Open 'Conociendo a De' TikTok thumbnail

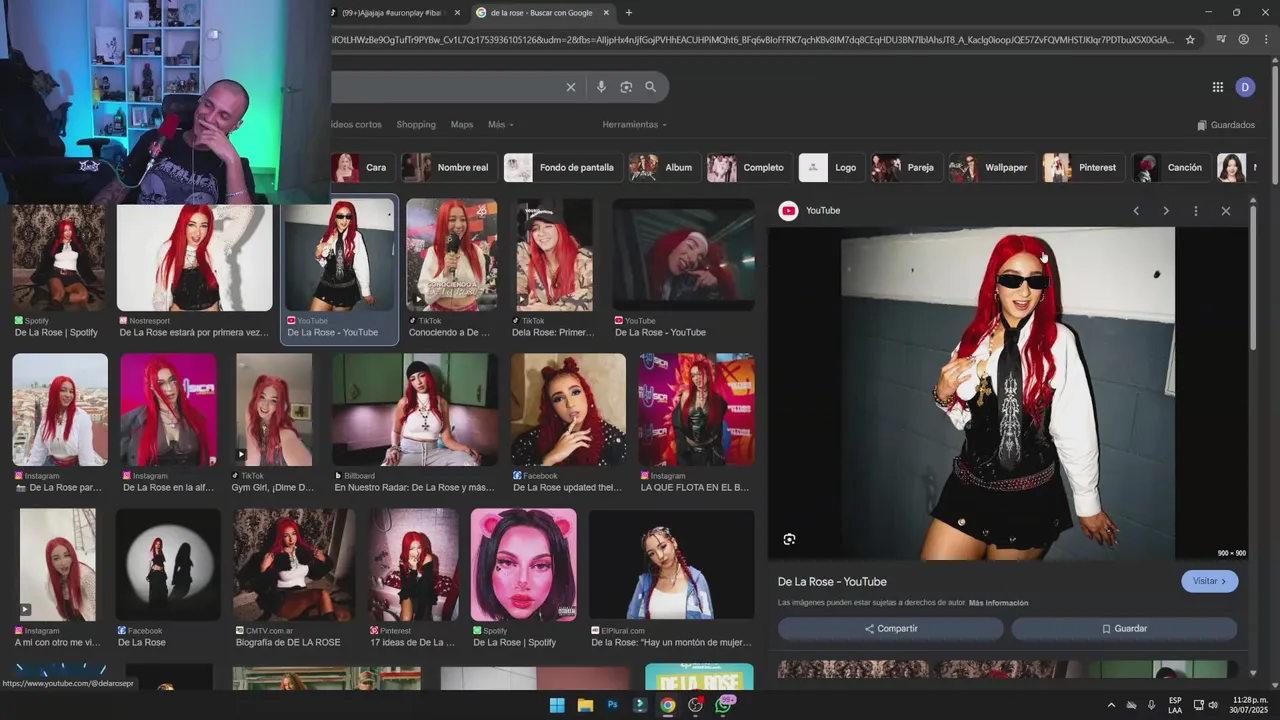click(x=452, y=255)
